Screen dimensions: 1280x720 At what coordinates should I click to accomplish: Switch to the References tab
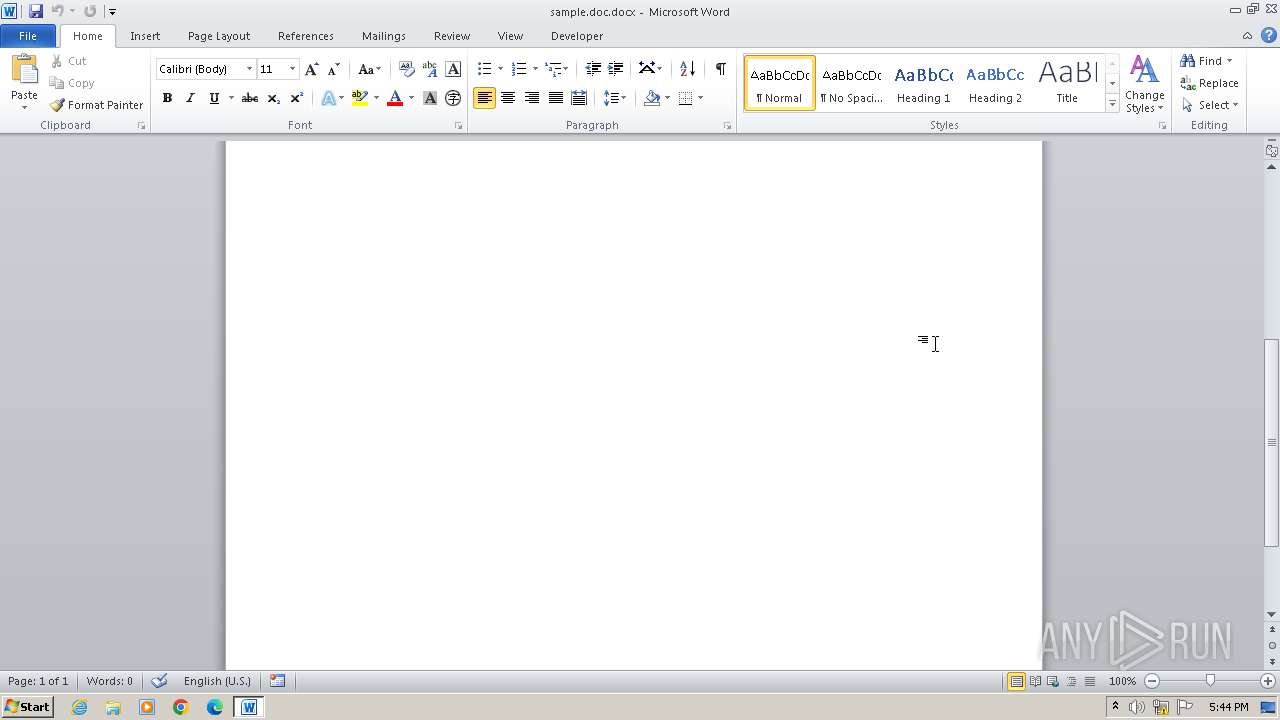coord(306,36)
